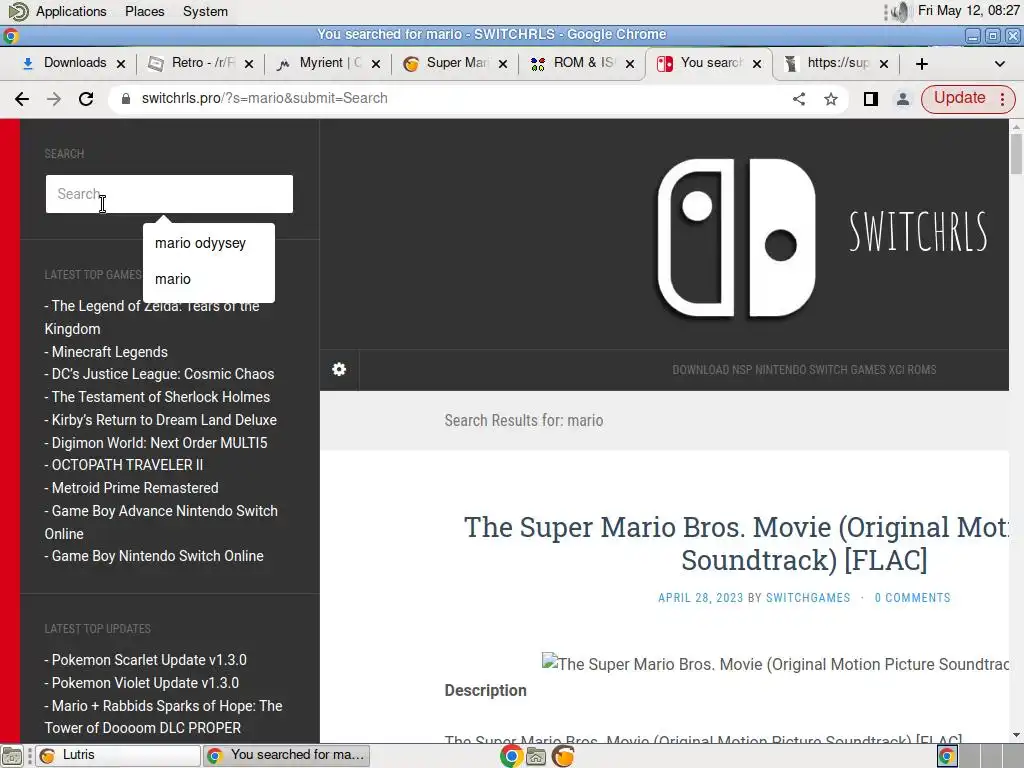Click the address bar URL

pos(264,98)
